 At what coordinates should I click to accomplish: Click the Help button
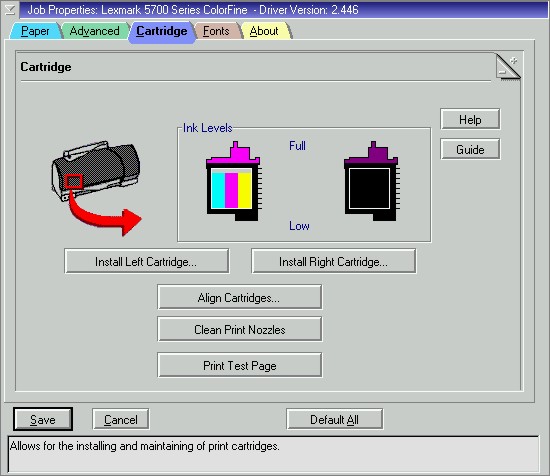coord(470,119)
